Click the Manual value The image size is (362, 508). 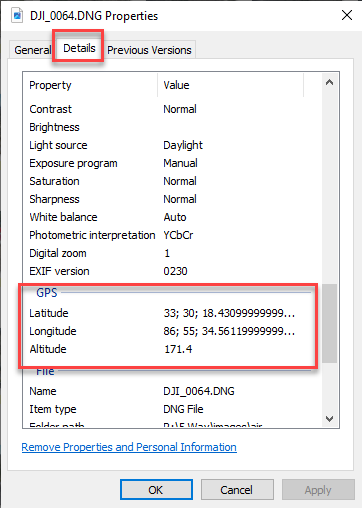coord(180,163)
